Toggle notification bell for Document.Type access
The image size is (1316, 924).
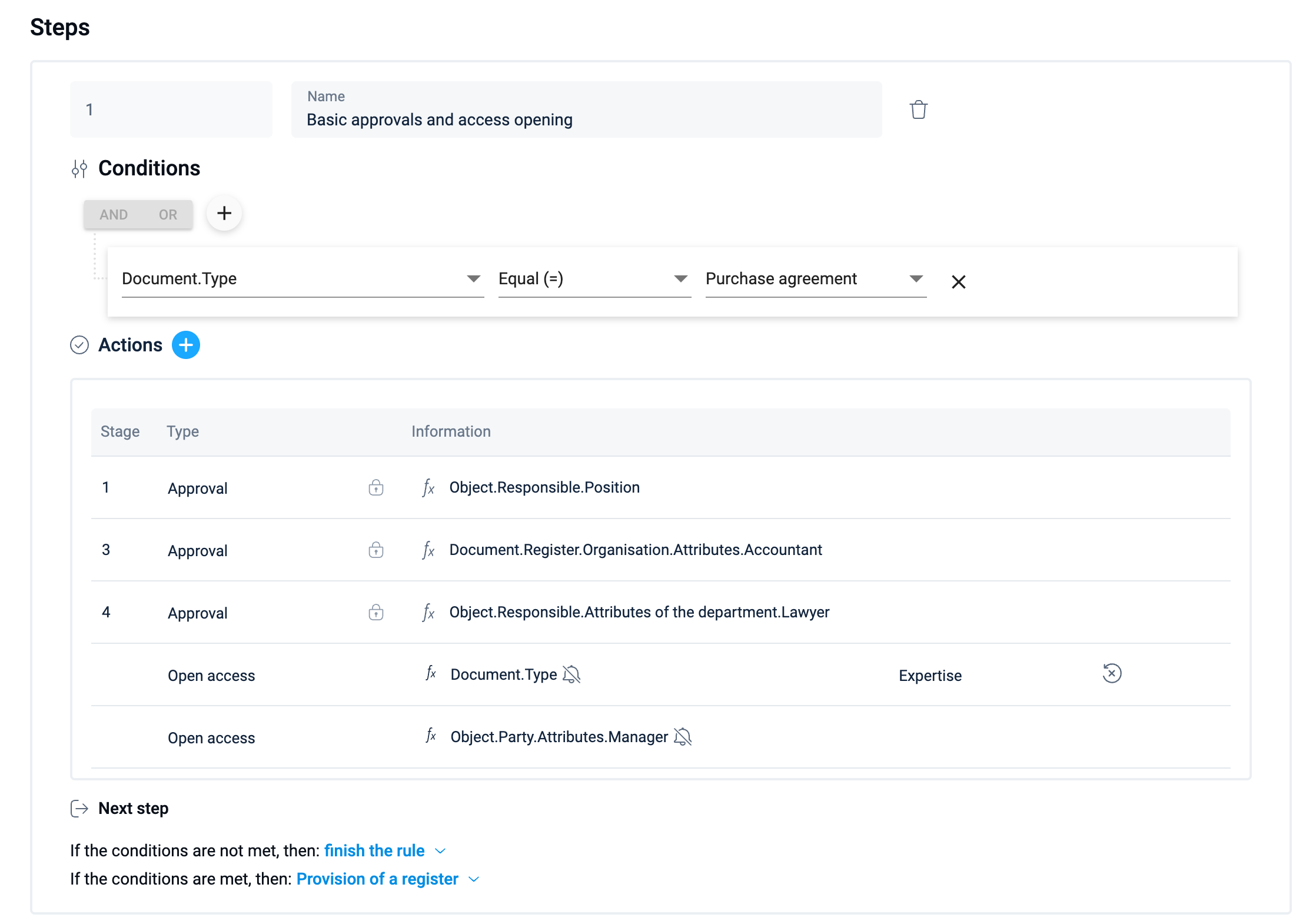tap(571, 674)
